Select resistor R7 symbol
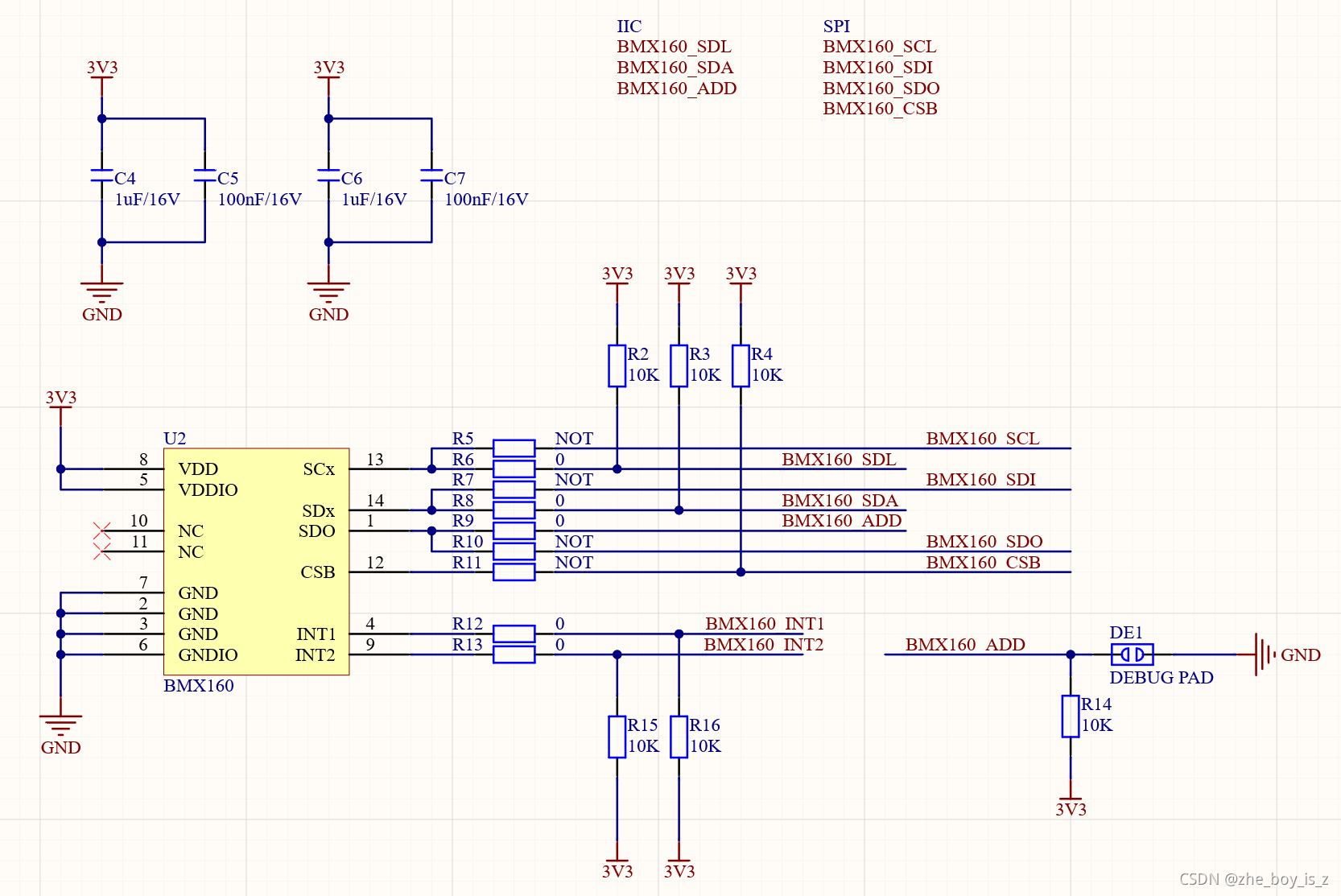The width and height of the screenshot is (1341, 896). (514, 489)
